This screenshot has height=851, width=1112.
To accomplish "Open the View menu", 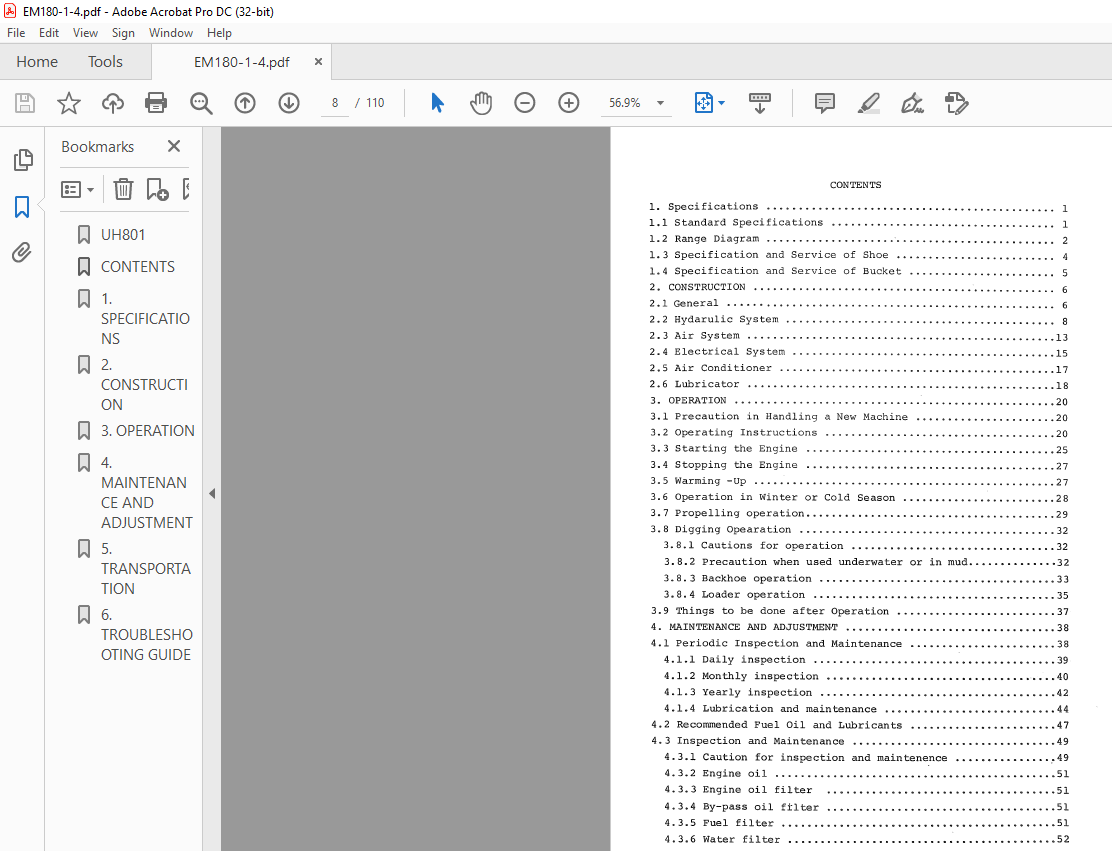I will point(85,33).
